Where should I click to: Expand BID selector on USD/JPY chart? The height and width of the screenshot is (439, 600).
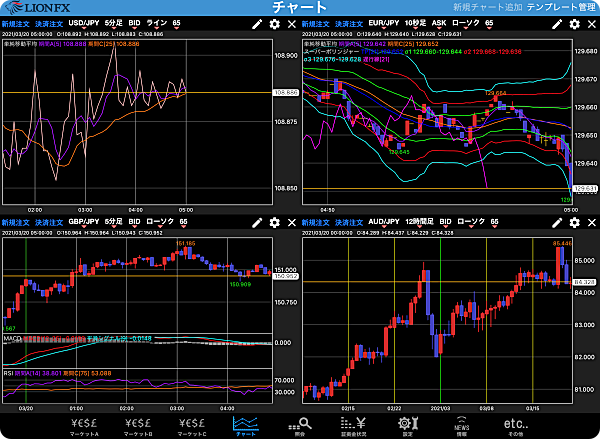coord(134,24)
